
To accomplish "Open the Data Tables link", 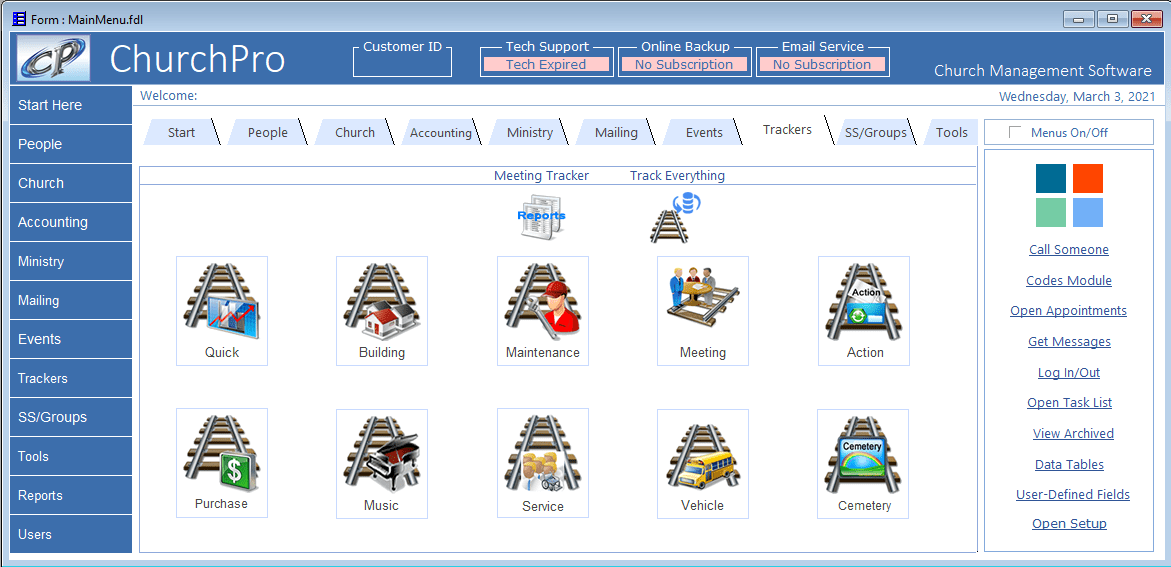I will point(1069,464).
